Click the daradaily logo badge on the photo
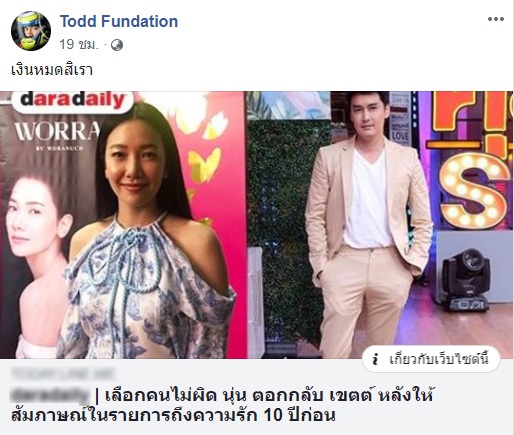Screen dimensions: 514x435 [72, 100]
